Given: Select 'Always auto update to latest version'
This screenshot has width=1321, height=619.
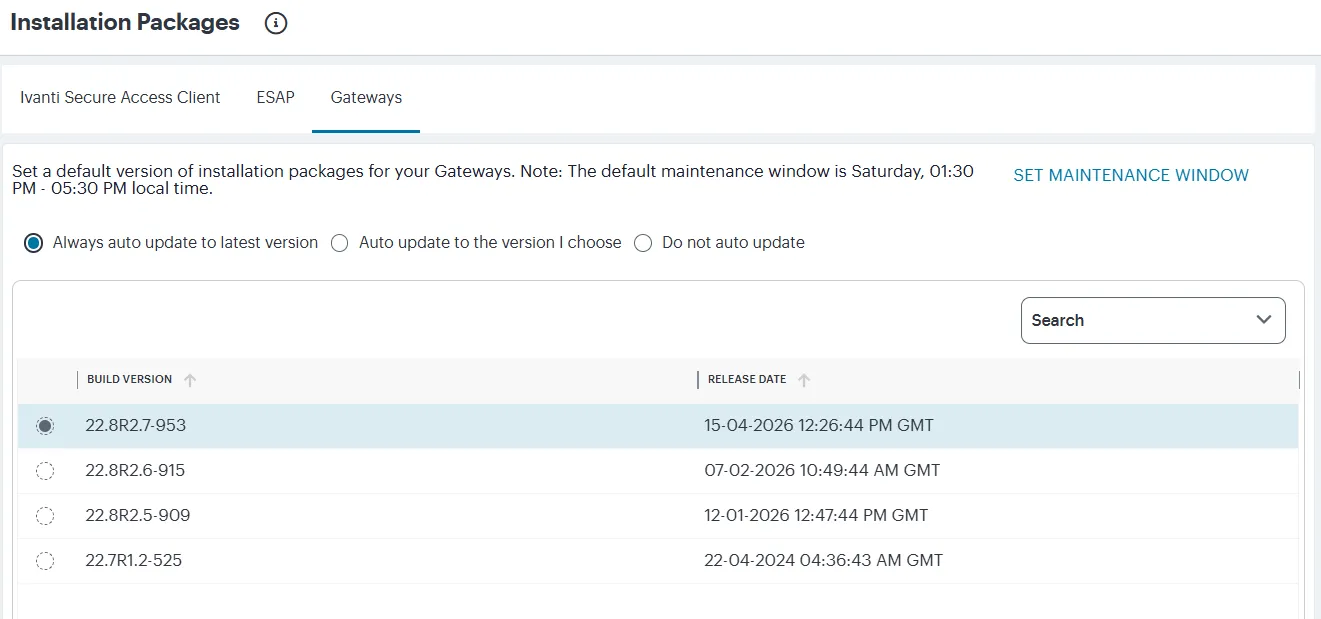Looking at the screenshot, I should [34, 243].
